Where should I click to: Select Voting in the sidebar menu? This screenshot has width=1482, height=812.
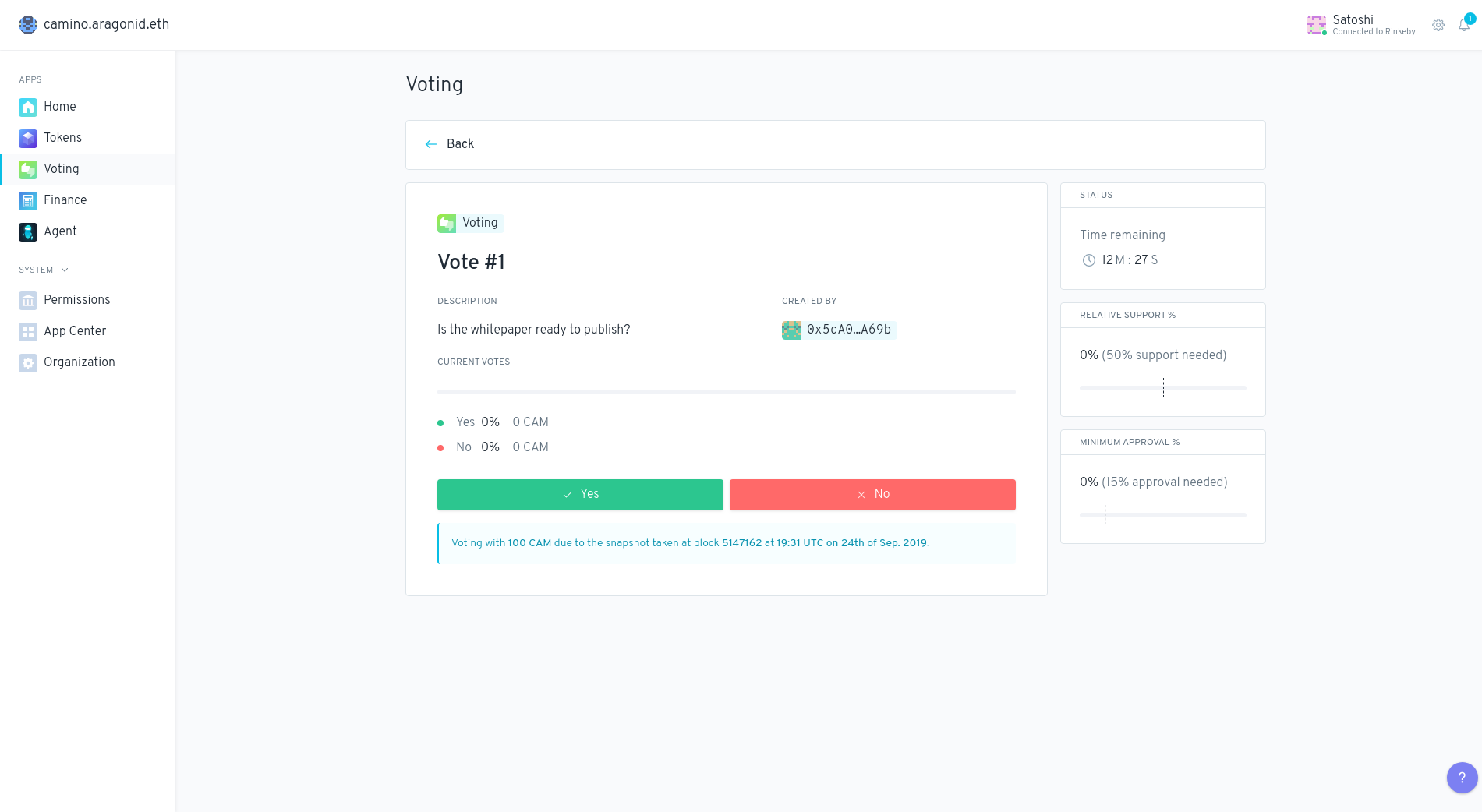[x=62, y=169]
